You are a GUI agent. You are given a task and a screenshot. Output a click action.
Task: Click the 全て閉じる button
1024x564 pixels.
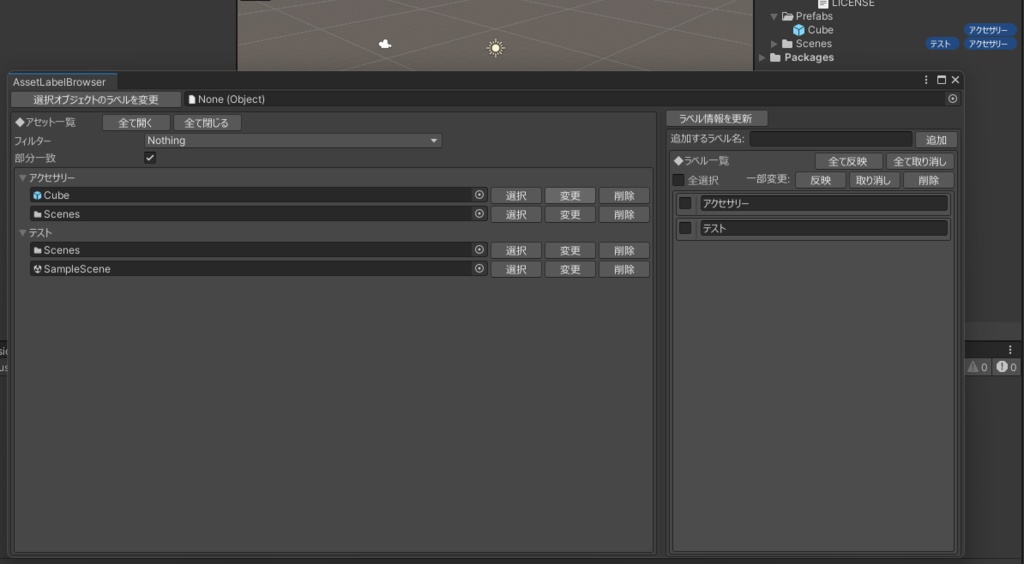point(207,123)
